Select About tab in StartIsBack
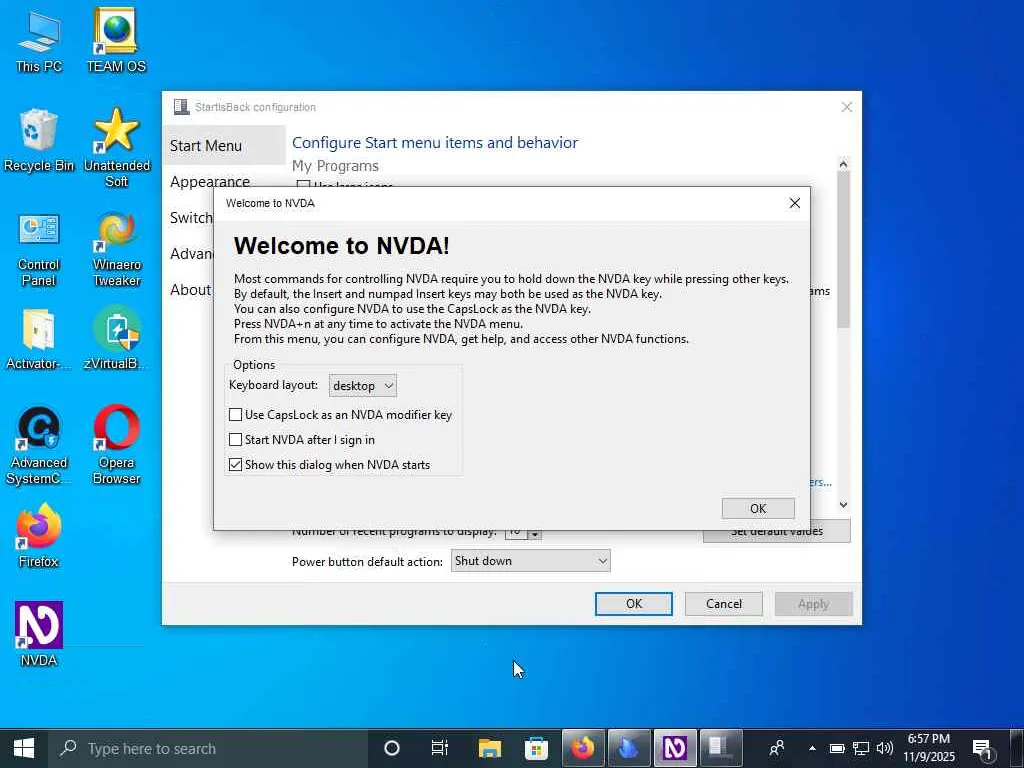This screenshot has height=768, width=1024. pos(191,289)
